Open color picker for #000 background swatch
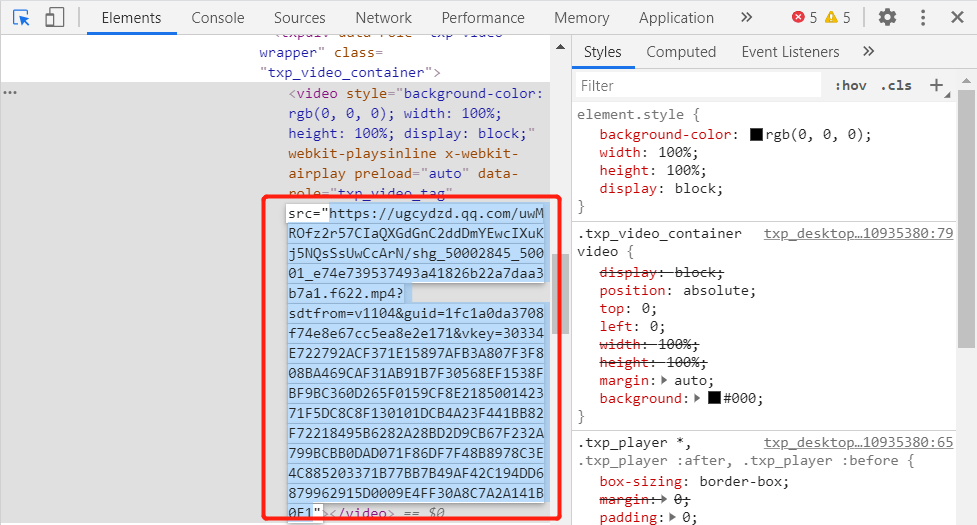The width and height of the screenshot is (977, 525). click(x=715, y=398)
